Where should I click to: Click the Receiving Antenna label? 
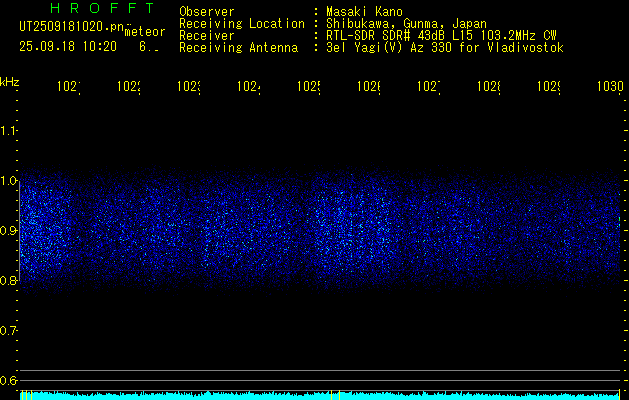click(x=238, y=48)
